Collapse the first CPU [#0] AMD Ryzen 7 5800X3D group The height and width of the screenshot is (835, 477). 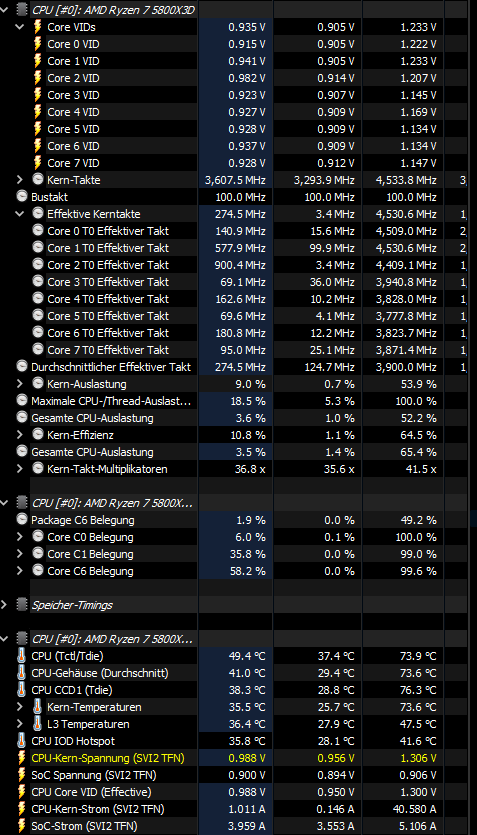(x=5, y=10)
